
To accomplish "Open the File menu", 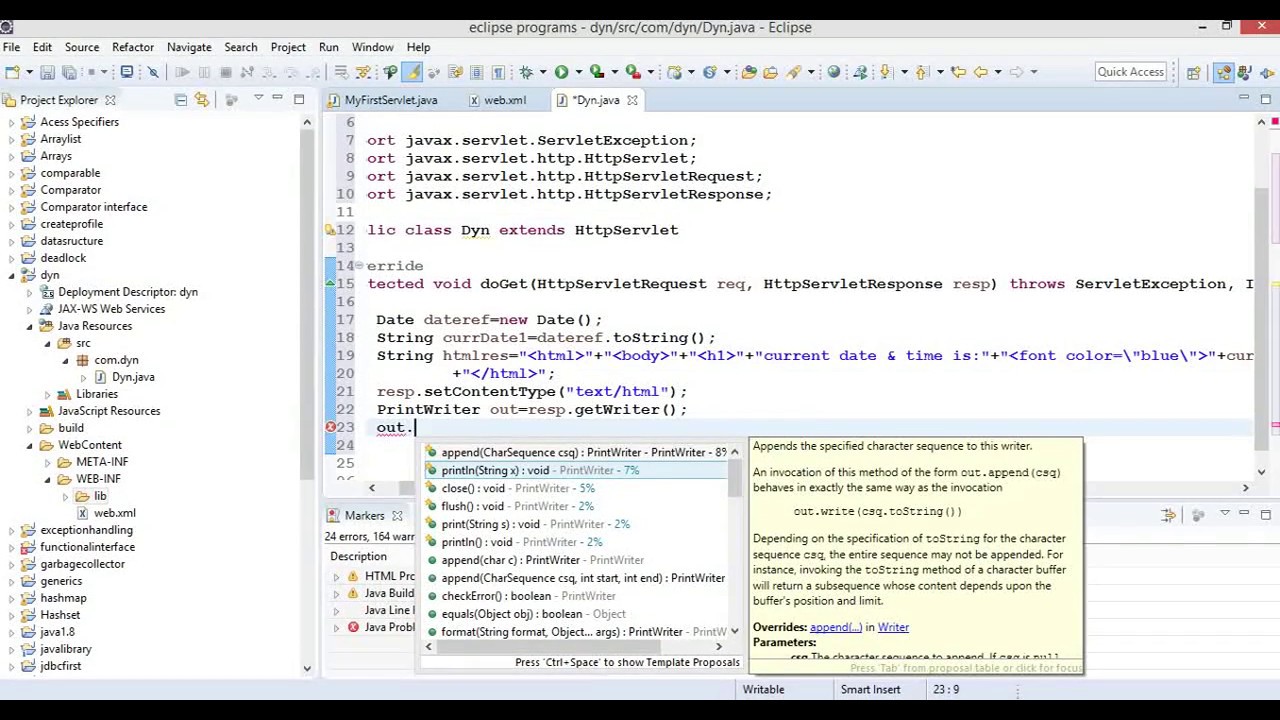I will coord(11,47).
